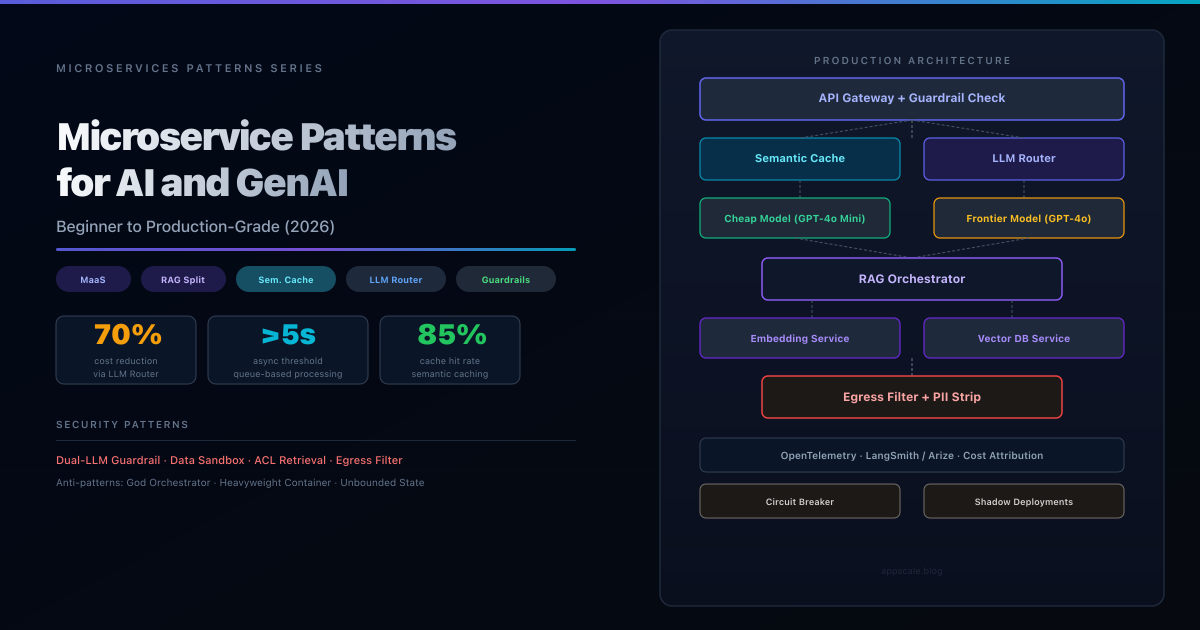Select the MaaS pattern badge

point(93,279)
